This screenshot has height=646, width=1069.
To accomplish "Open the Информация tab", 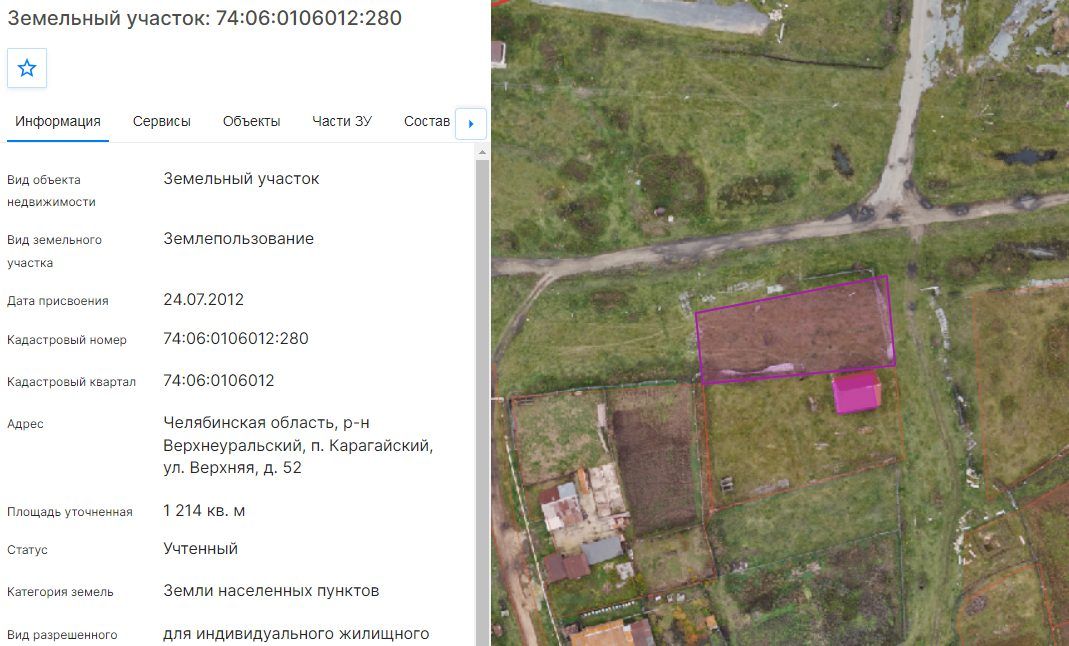I will coord(58,121).
